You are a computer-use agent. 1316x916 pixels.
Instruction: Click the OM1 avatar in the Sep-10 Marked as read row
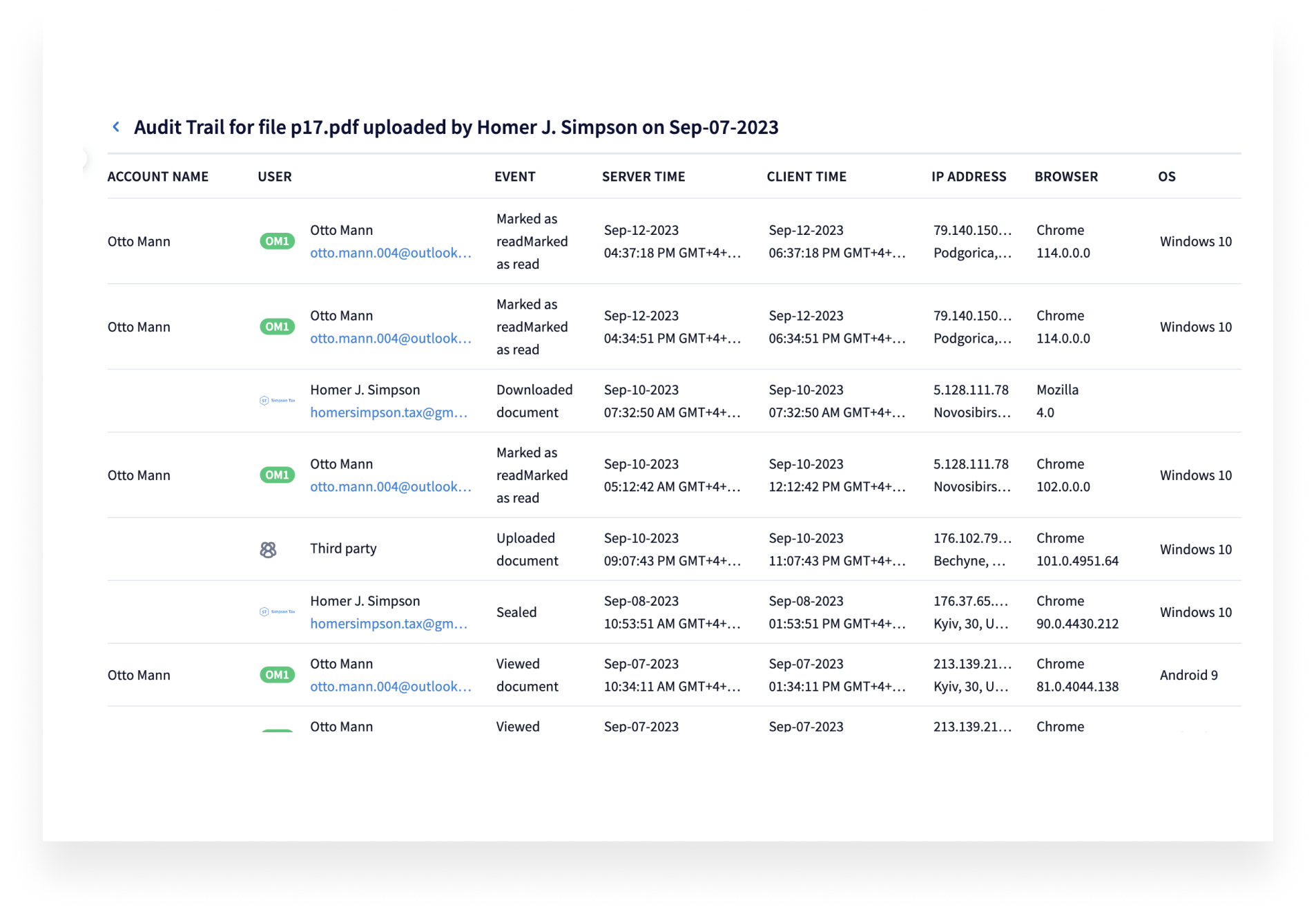(x=276, y=475)
